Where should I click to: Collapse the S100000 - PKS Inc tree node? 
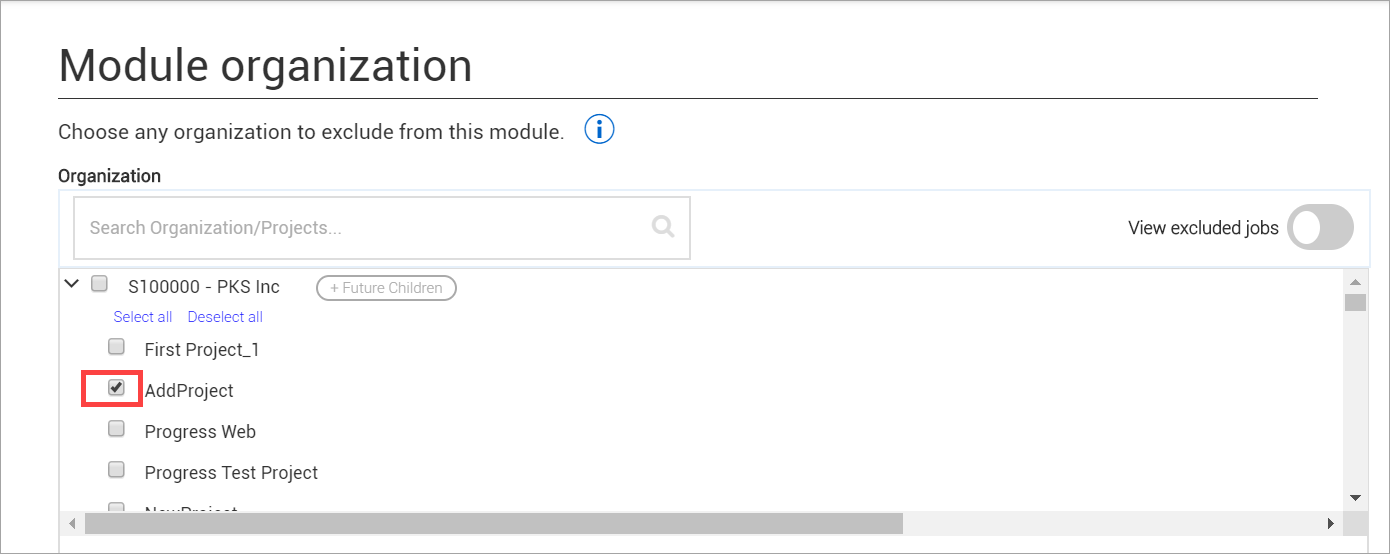[72, 284]
